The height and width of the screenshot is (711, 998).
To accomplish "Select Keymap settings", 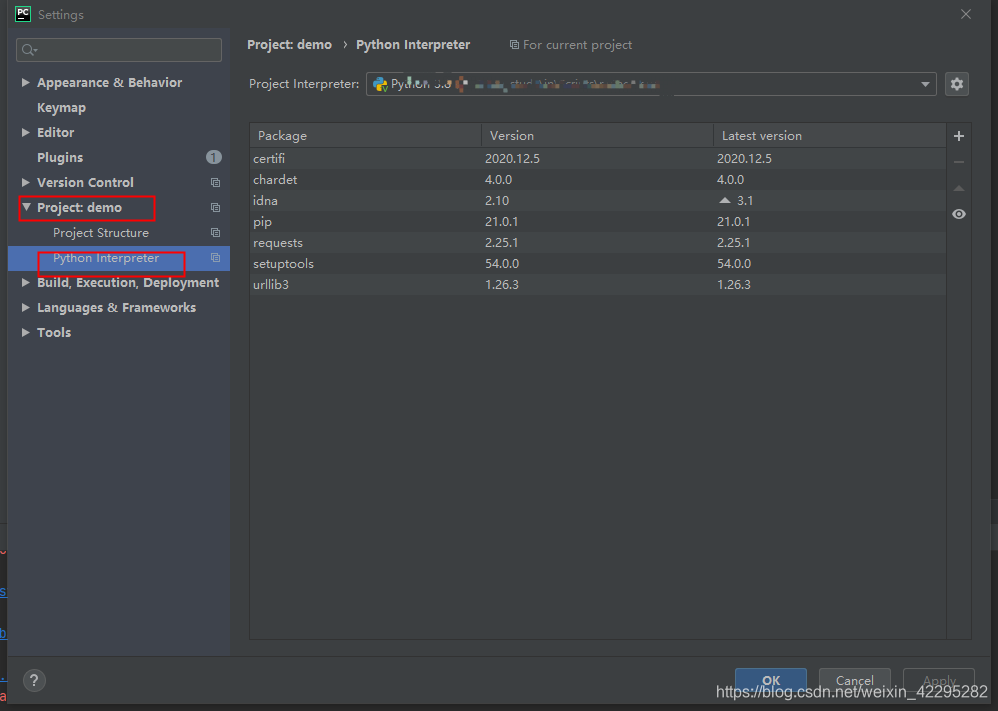I will (x=61, y=108).
